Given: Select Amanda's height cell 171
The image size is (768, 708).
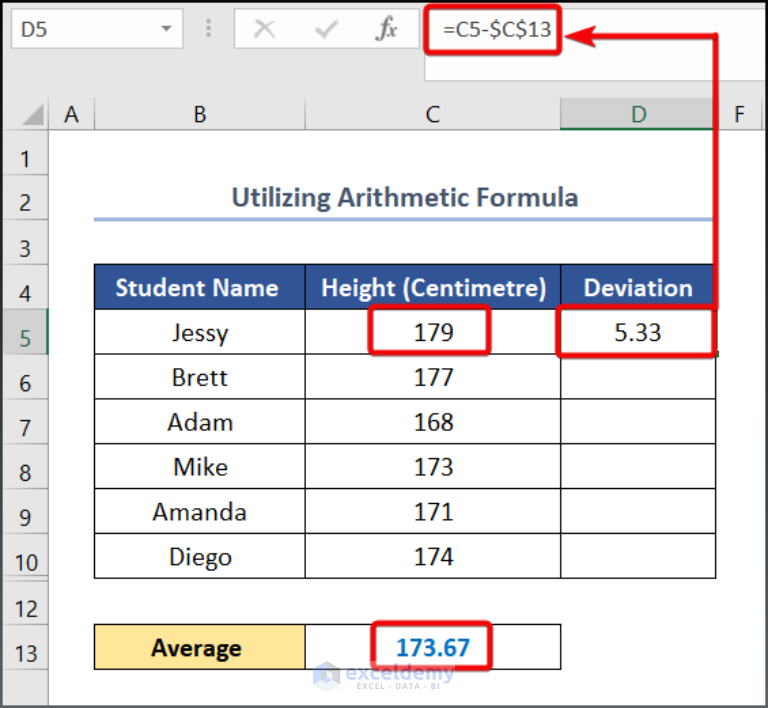Looking at the screenshot, I should coord(432,512).
